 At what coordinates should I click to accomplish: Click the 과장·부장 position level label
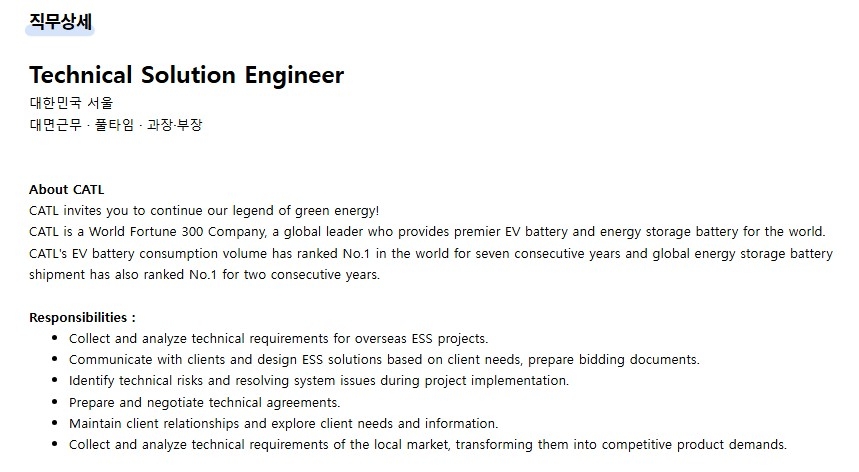pos(174,125)
